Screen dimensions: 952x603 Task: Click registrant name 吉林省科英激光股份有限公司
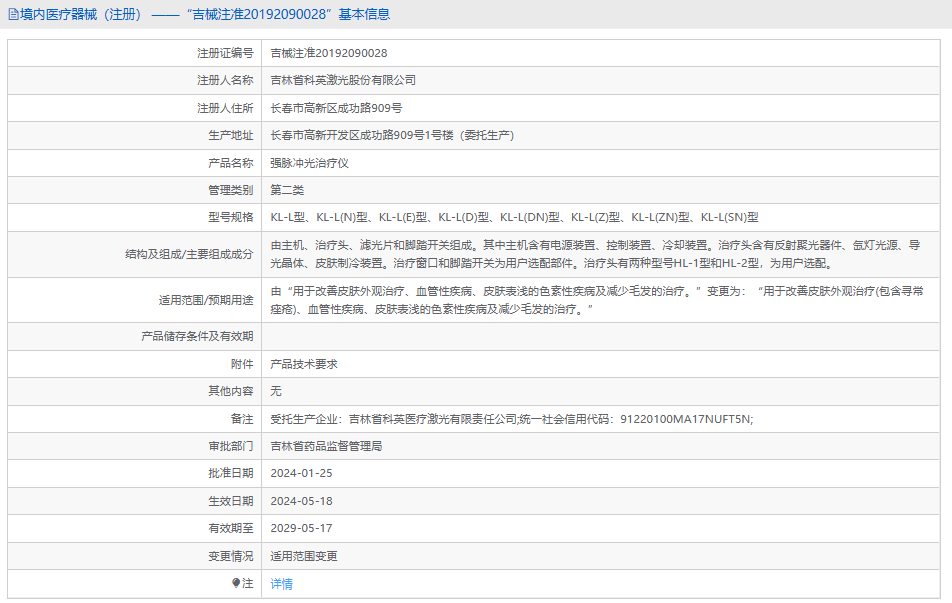342,80
